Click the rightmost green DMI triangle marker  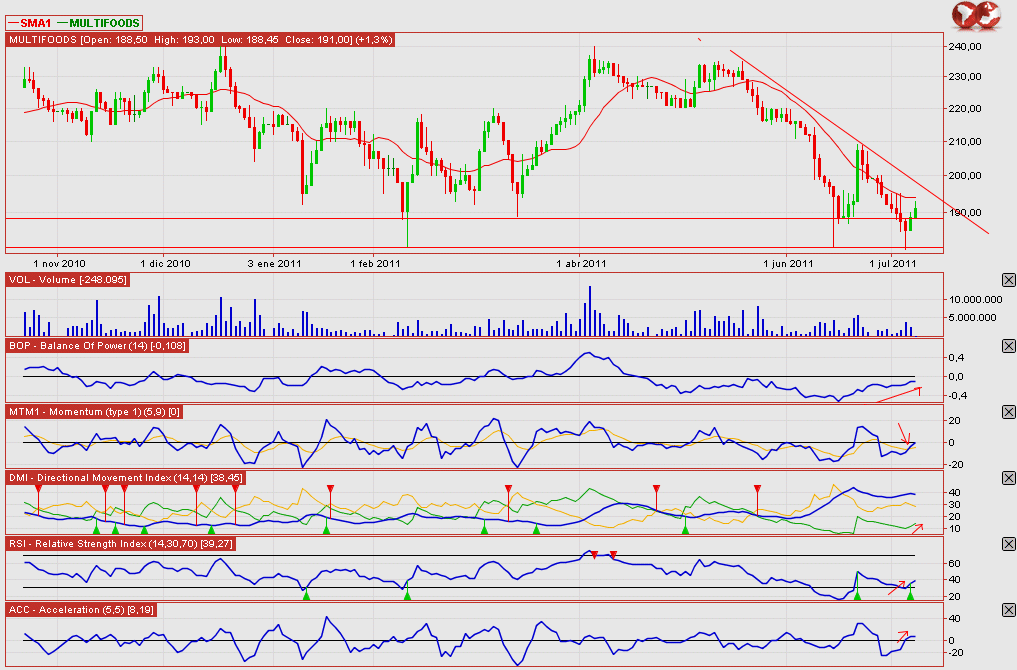(x=686, y=528)
